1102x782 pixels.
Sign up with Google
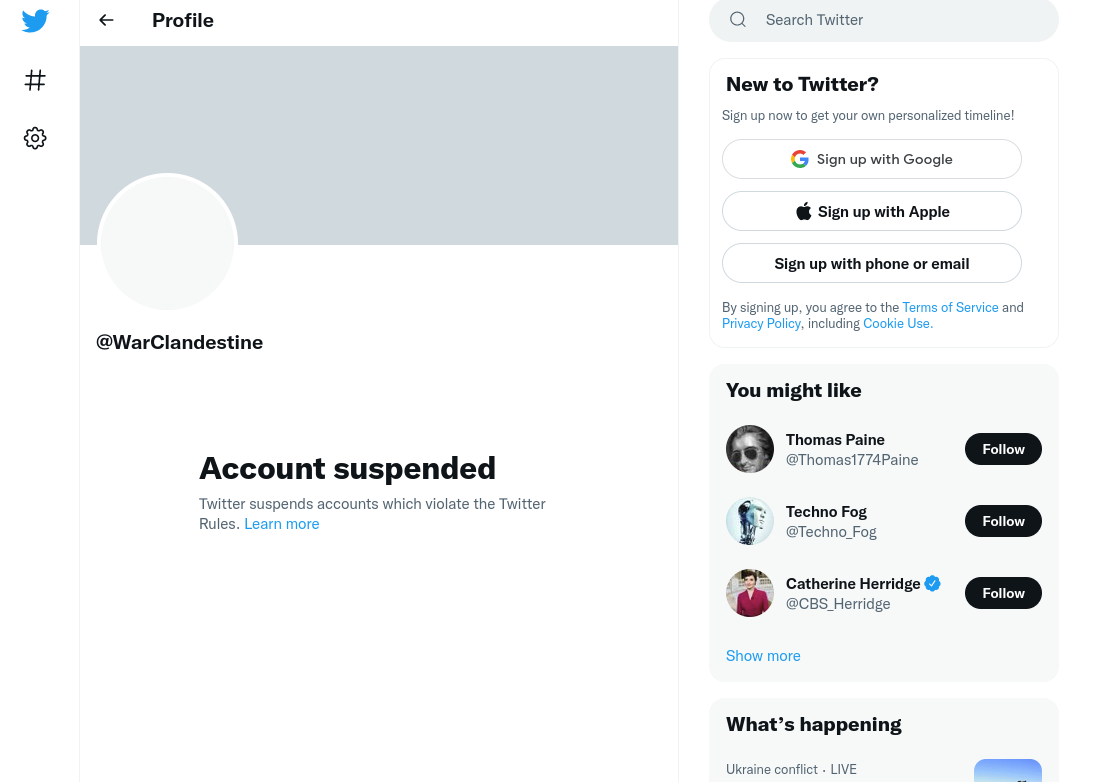point(871,159)
